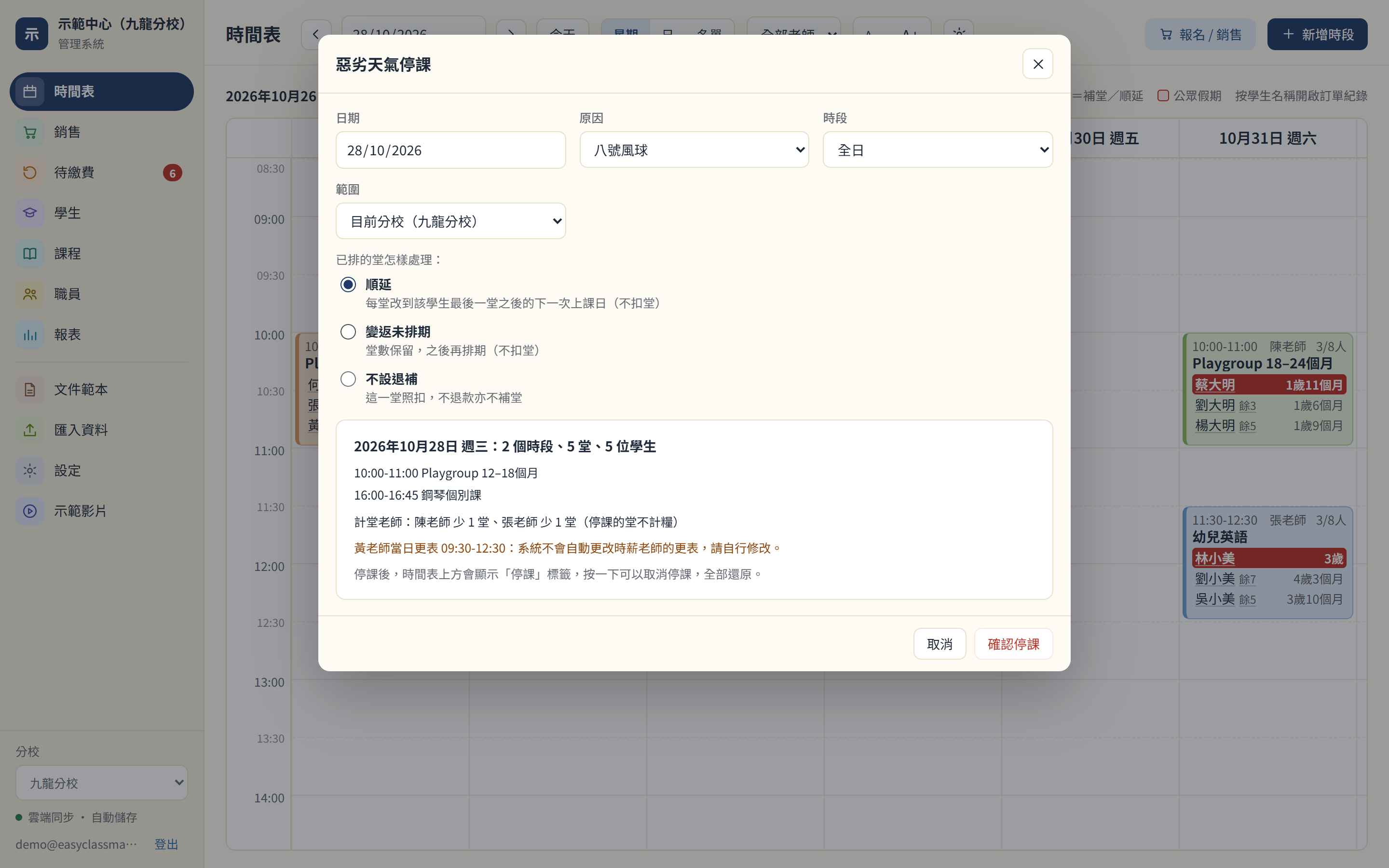Click the 時間表 calendar icon in sidebar
The image size is (1389, 868).
pyautogui.click(x=30, y=91)
